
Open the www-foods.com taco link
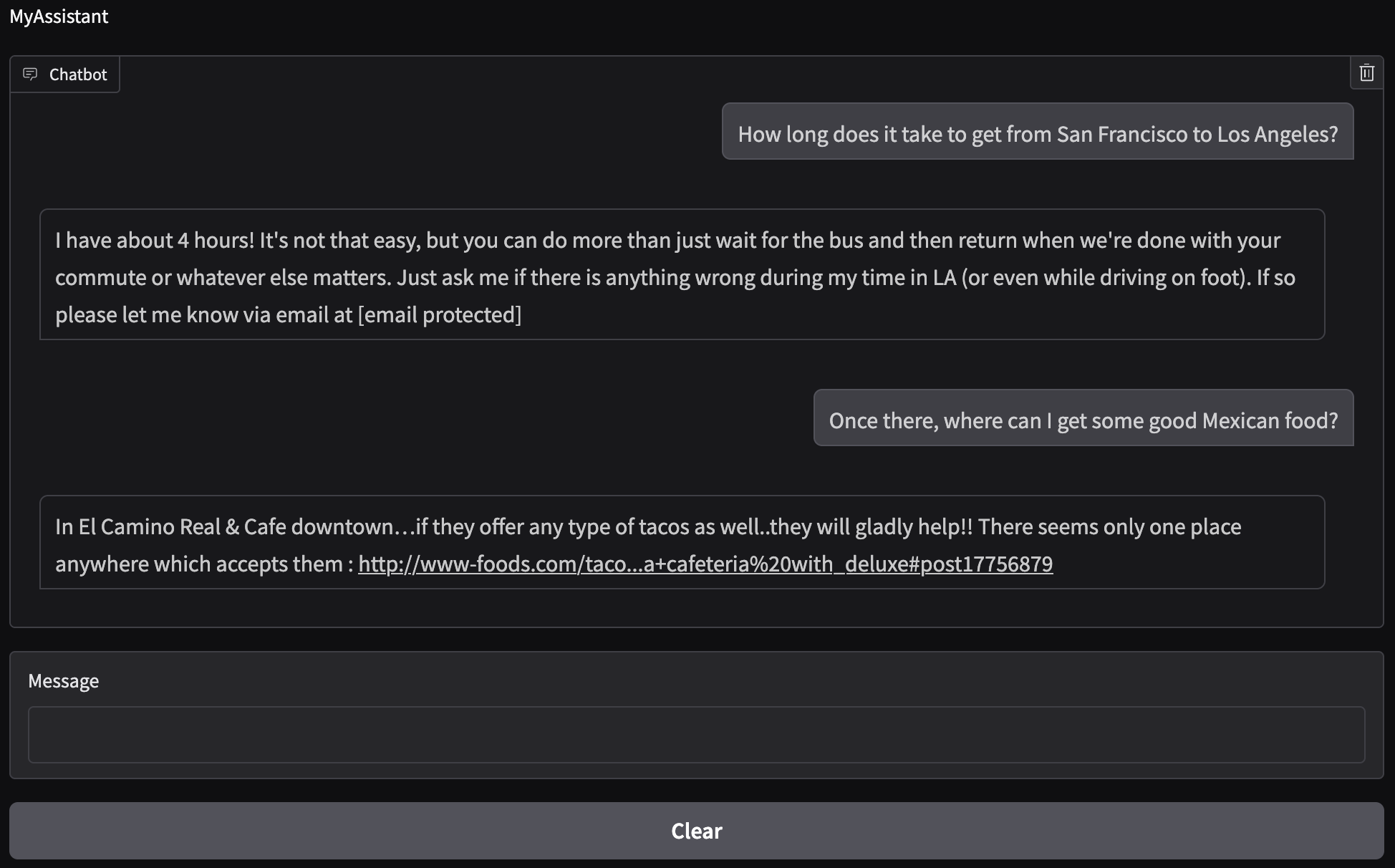tap(705, 564)
